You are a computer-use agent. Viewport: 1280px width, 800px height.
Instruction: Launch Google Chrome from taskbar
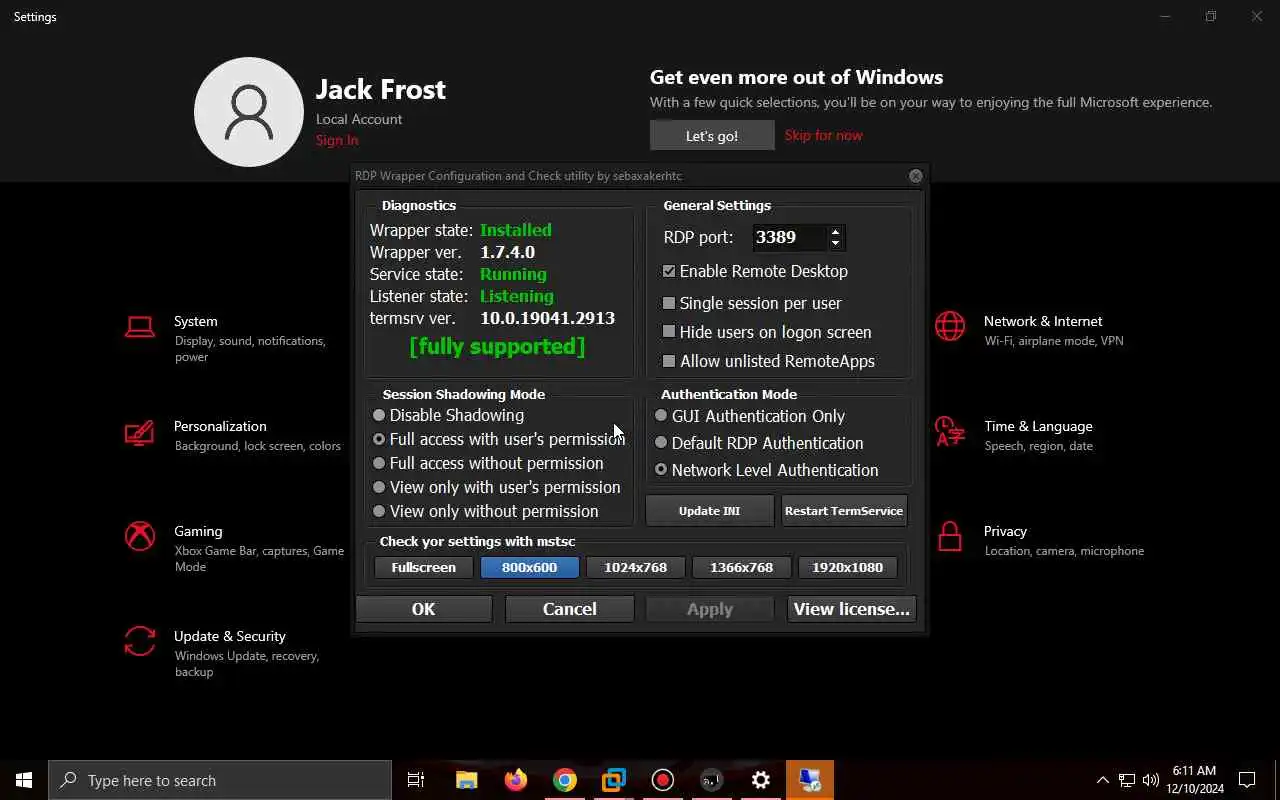pos(565,780)
